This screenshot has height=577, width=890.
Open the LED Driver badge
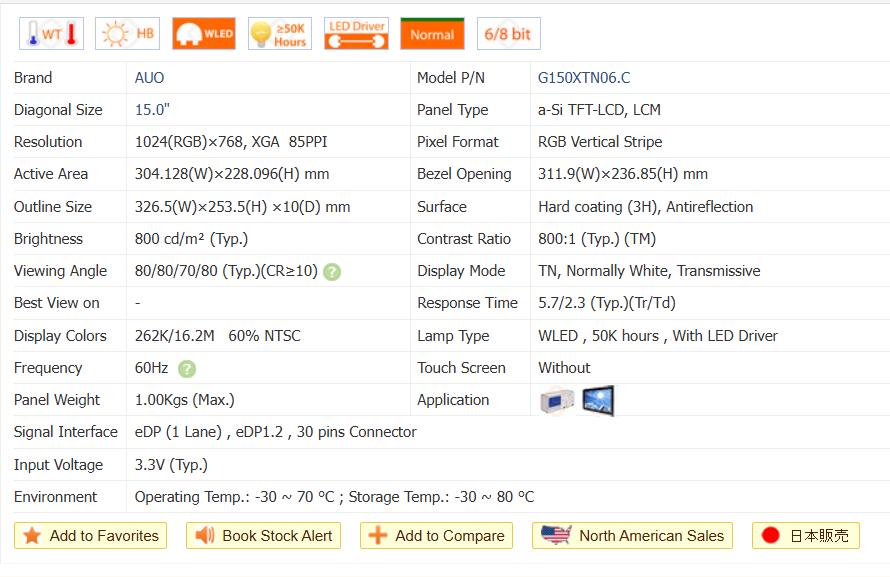356,34
